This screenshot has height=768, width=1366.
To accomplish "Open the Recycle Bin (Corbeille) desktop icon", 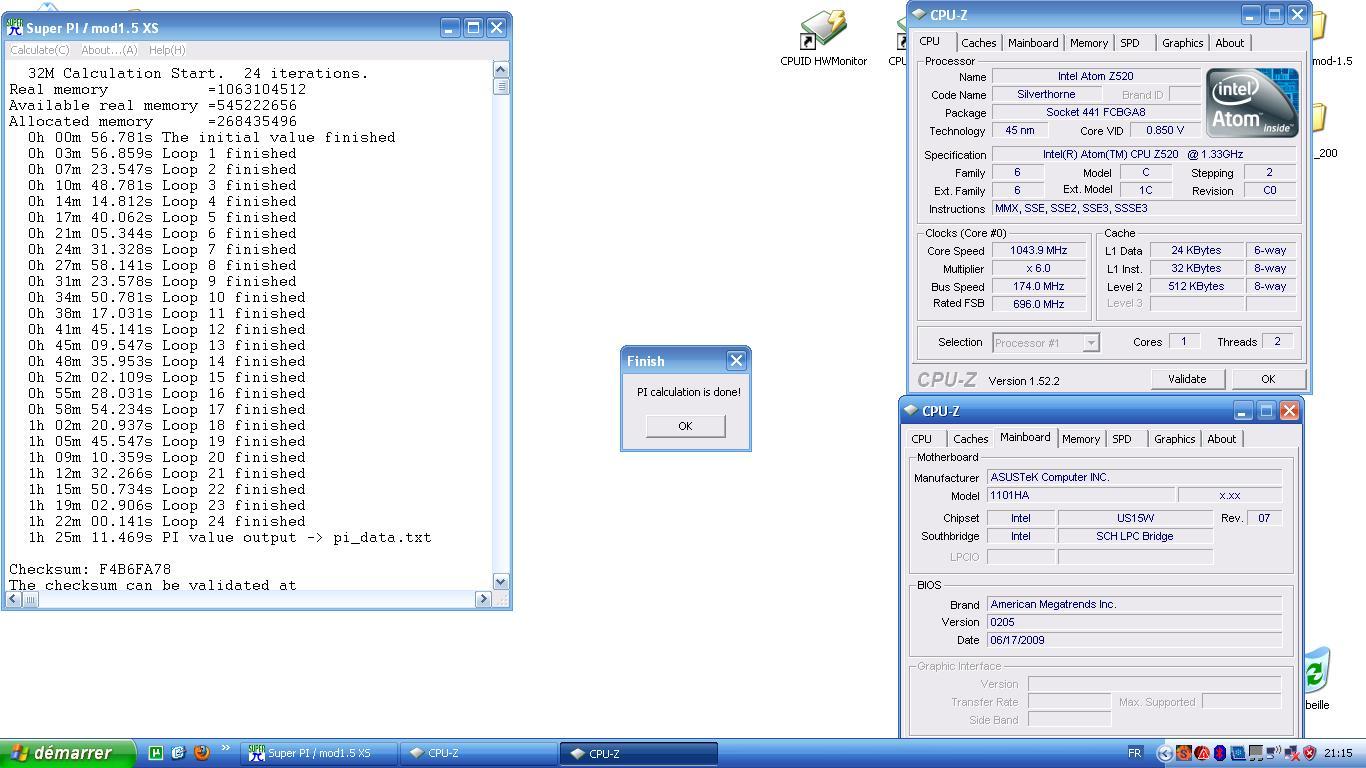I will pos(1316,678).
